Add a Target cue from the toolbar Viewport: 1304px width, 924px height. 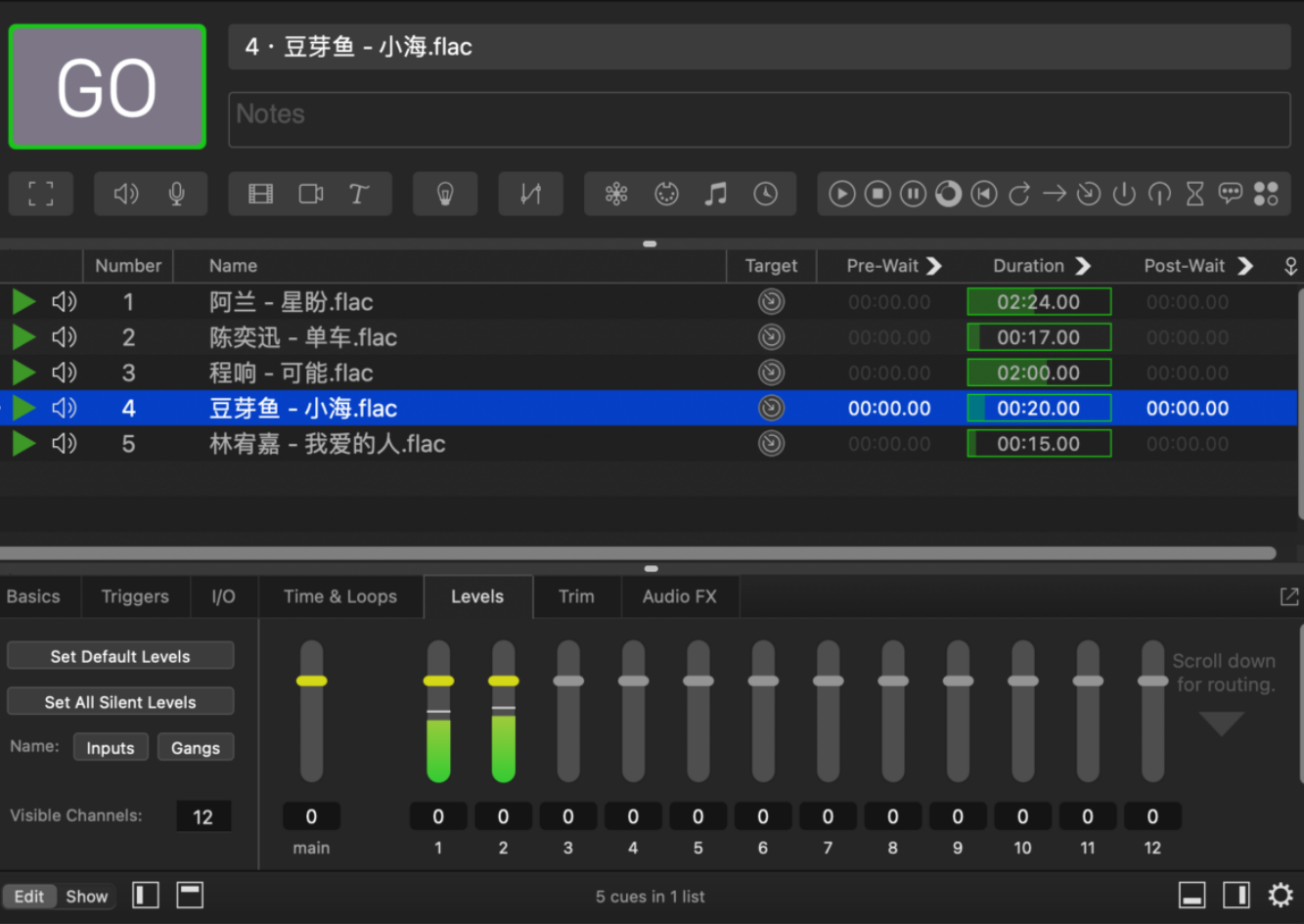tap(1089, 194)
